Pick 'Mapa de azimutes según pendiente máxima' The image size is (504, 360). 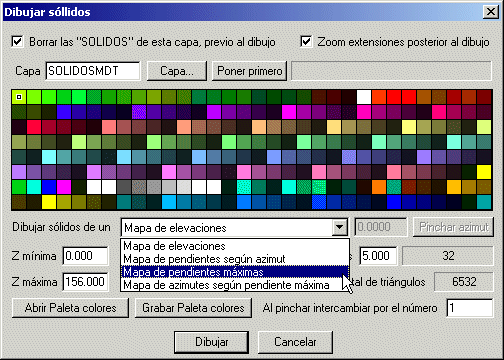[x=235, y=285]
